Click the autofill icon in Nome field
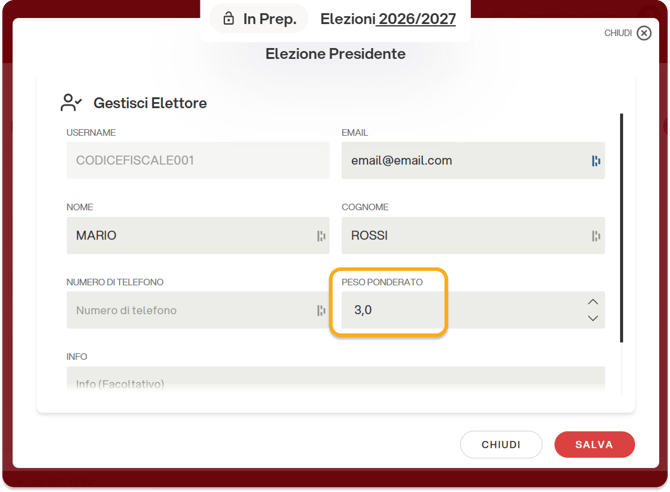The width and height of the screenshot is (670, 492). (x=321, y=236)
